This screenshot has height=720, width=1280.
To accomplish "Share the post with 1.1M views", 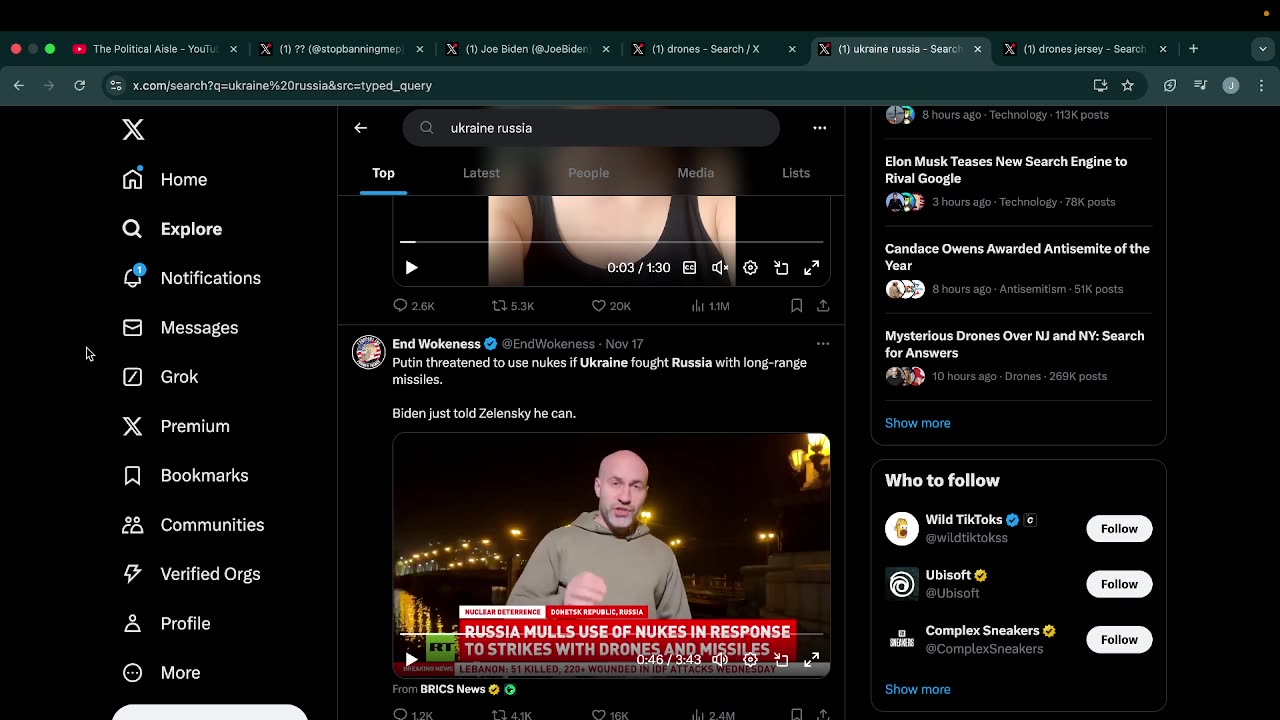I will coord(823,306).
